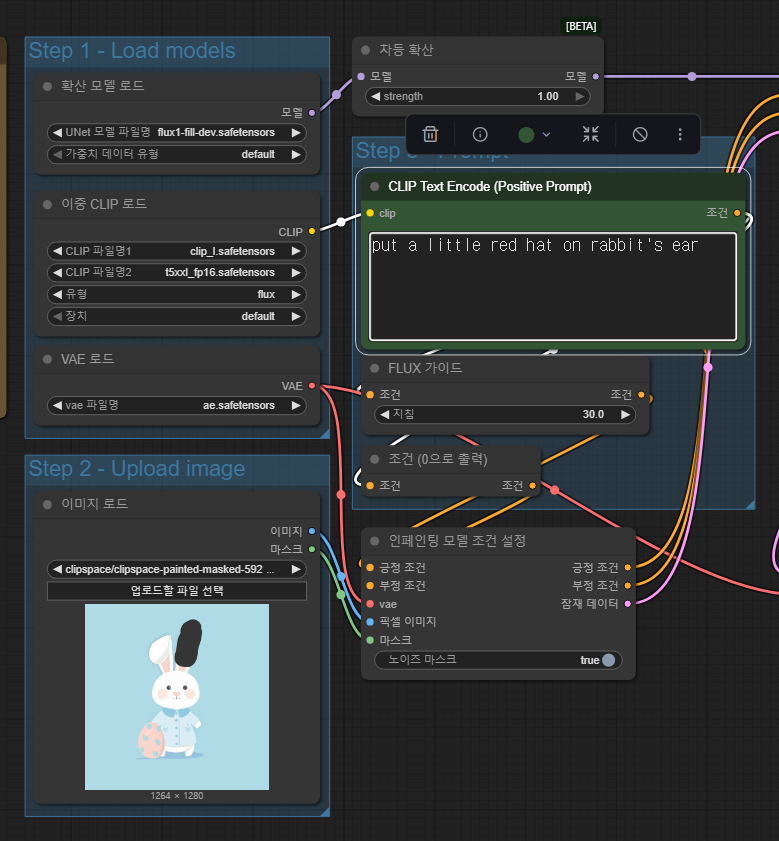Collapse the VAE 로드 node via its title dot
The image size is (779, 841).
coord(47,359)
